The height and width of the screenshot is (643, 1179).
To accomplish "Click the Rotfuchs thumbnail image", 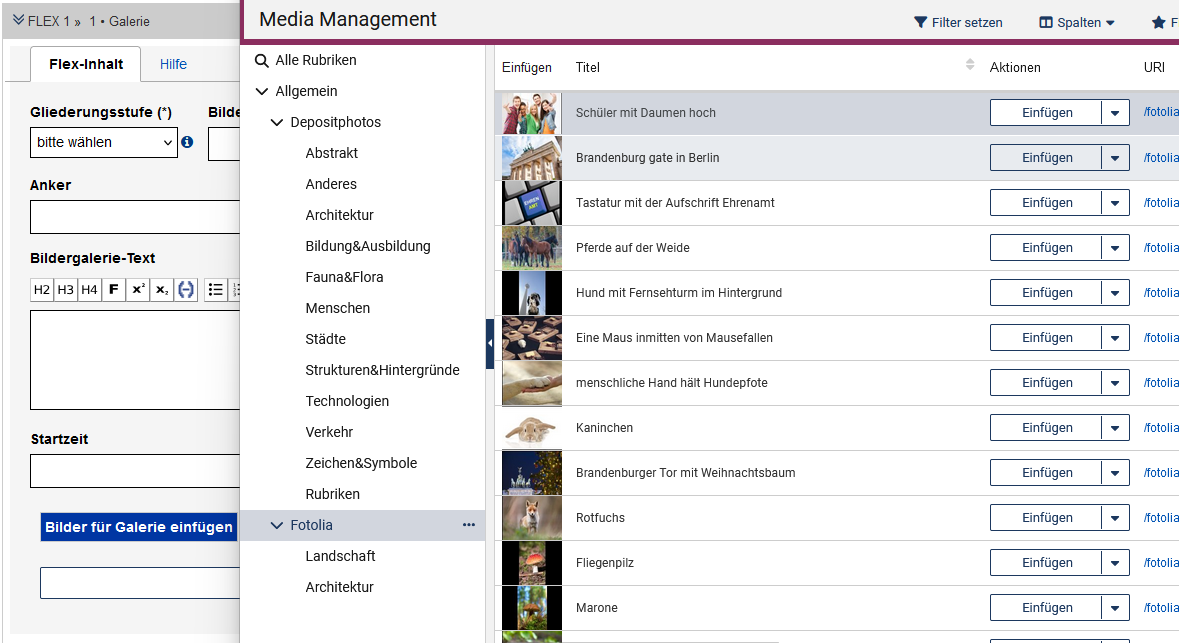I will pos(531,517).
